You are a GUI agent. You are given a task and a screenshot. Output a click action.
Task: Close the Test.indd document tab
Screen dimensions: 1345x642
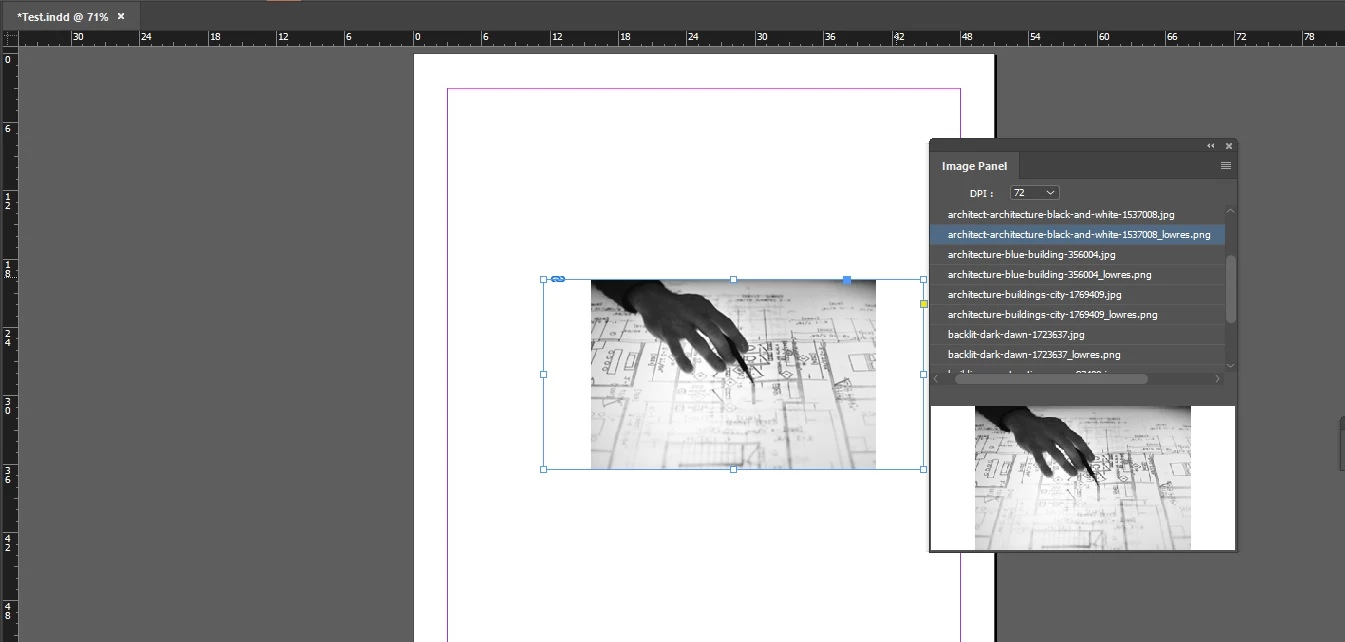pos(121,18)
